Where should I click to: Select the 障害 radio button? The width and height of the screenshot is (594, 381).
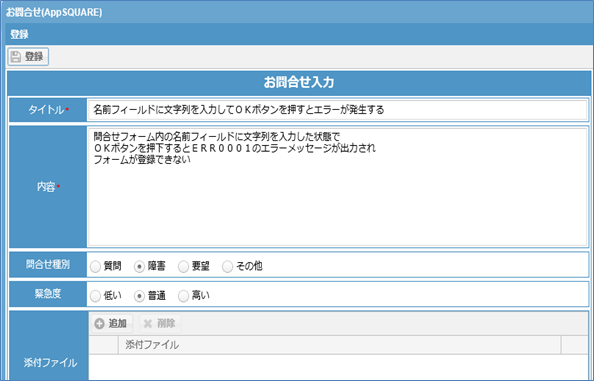139,267
